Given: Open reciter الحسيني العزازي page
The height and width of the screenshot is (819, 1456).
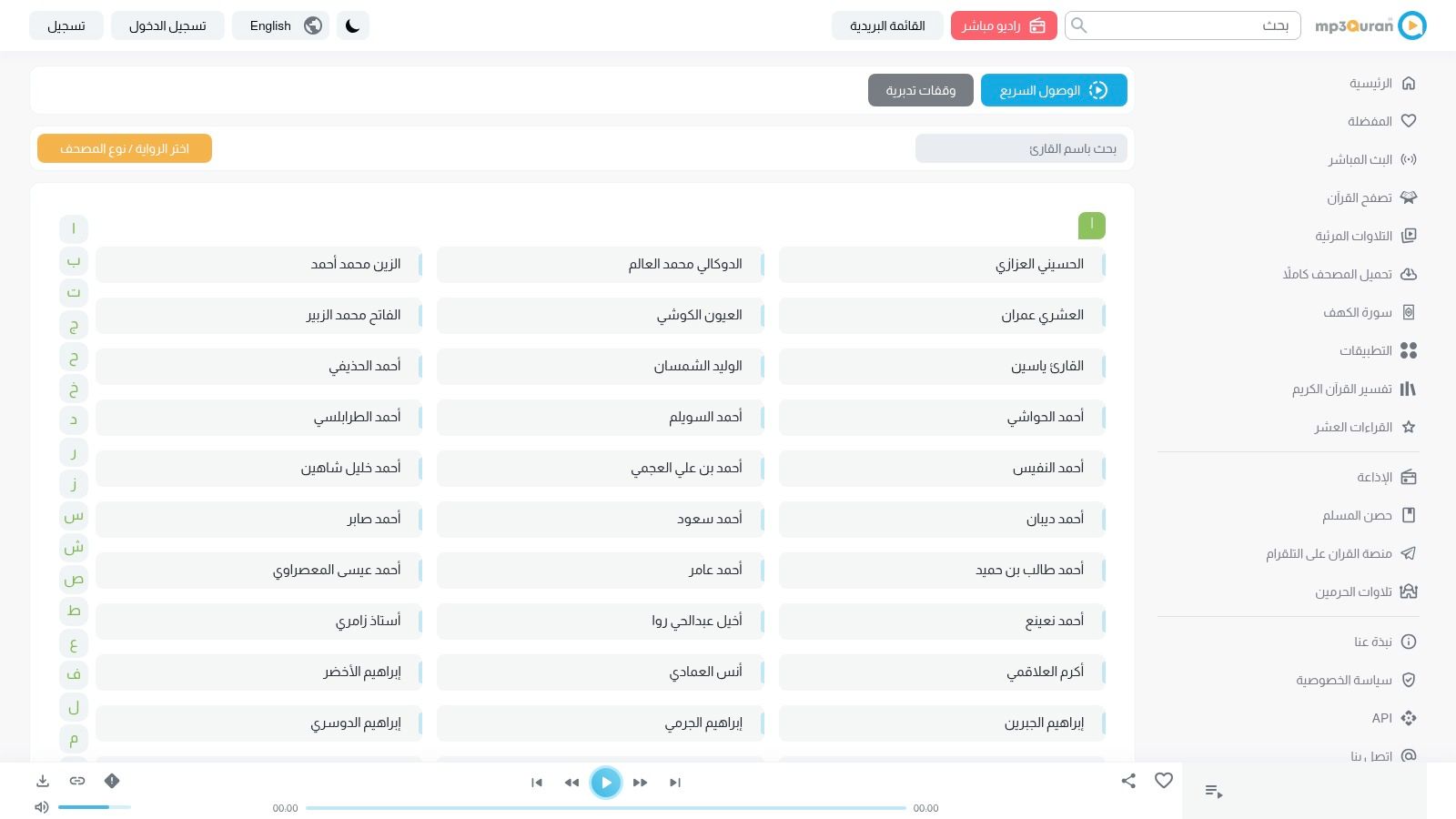Looking at the screenshot, I should click(x=942, y=264).
